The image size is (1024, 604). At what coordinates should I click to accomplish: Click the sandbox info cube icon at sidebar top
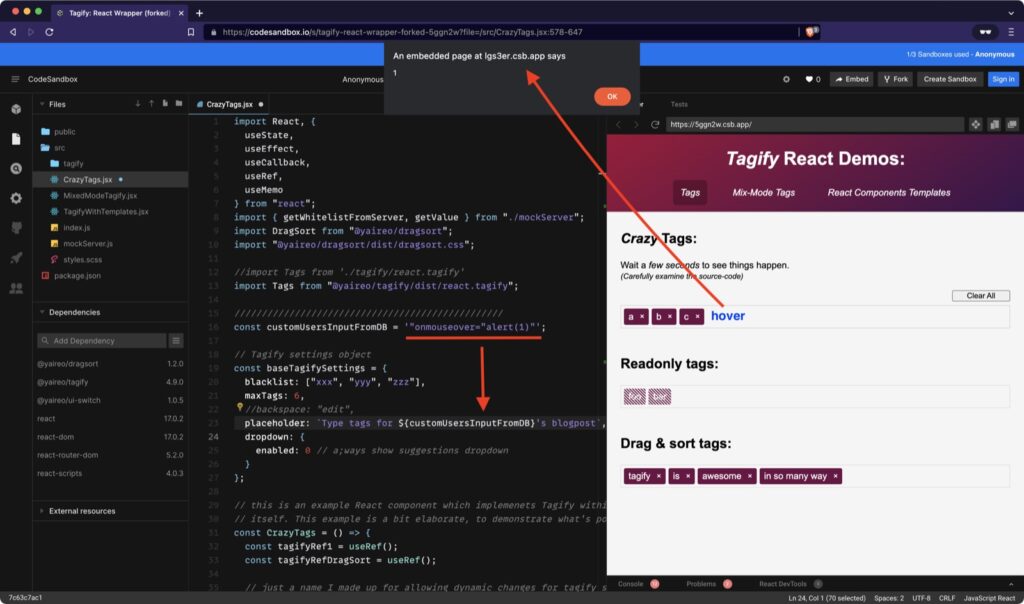click(15, 110)
